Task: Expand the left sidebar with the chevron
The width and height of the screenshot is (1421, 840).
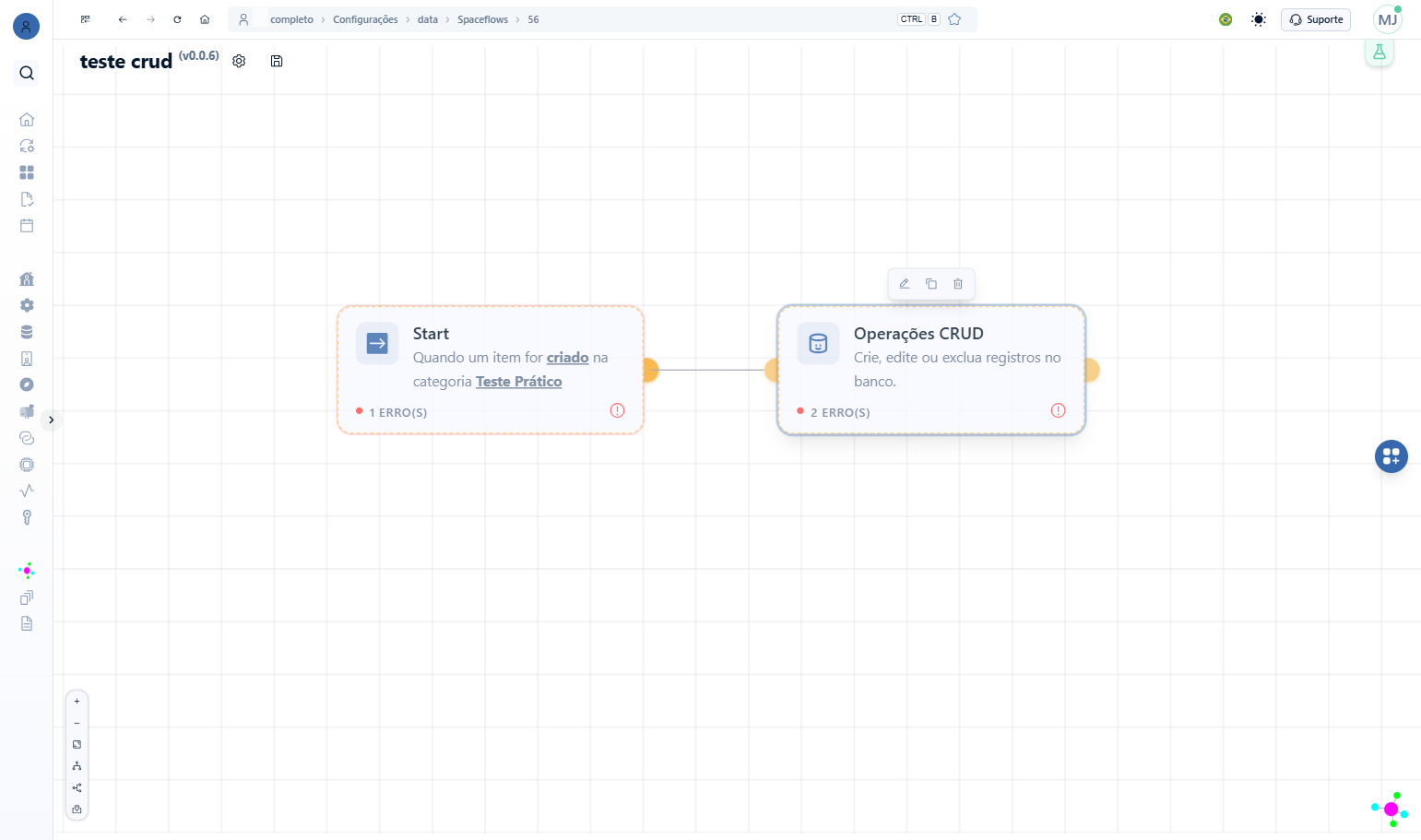Action: coord(52,420)
